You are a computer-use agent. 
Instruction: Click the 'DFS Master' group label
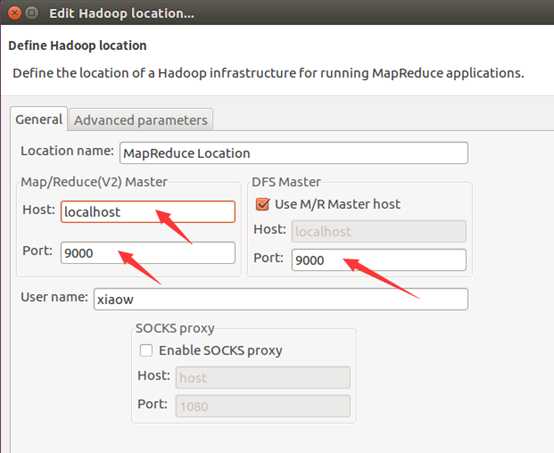(x=286, y=182)
